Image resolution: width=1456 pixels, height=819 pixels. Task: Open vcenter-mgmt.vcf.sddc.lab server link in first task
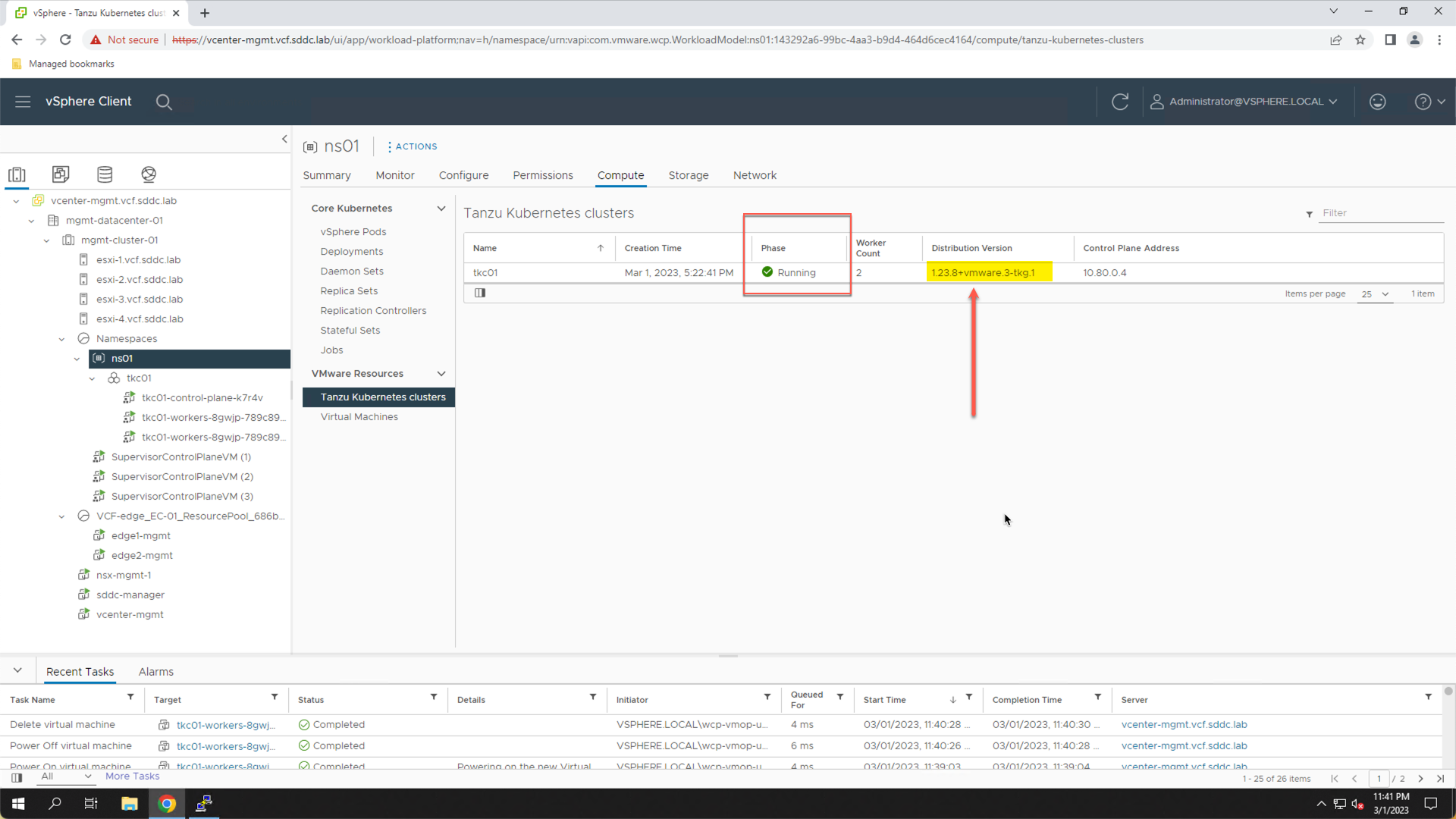pyautogui.click(x=1184, y=725)
